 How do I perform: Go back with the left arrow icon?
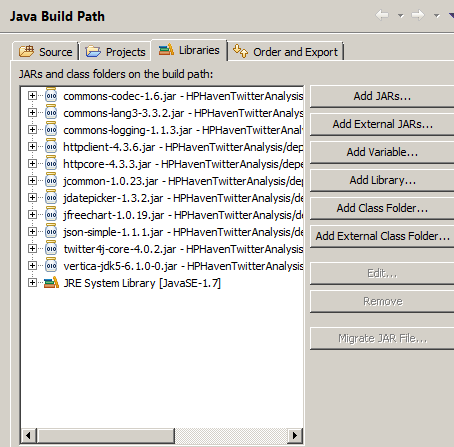[x=382, y=15]
